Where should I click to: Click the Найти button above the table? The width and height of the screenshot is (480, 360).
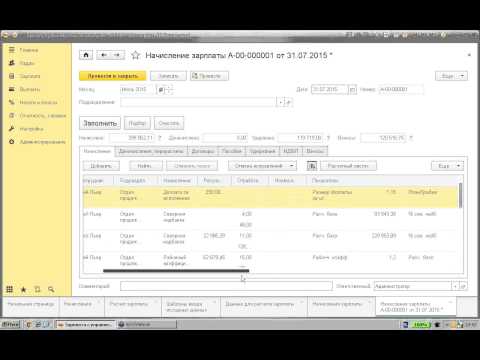[x=146, y=166]
